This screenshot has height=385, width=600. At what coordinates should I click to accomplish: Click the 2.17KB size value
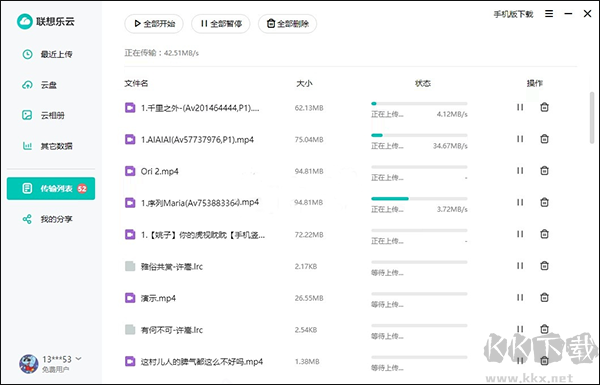coord(306,266)
